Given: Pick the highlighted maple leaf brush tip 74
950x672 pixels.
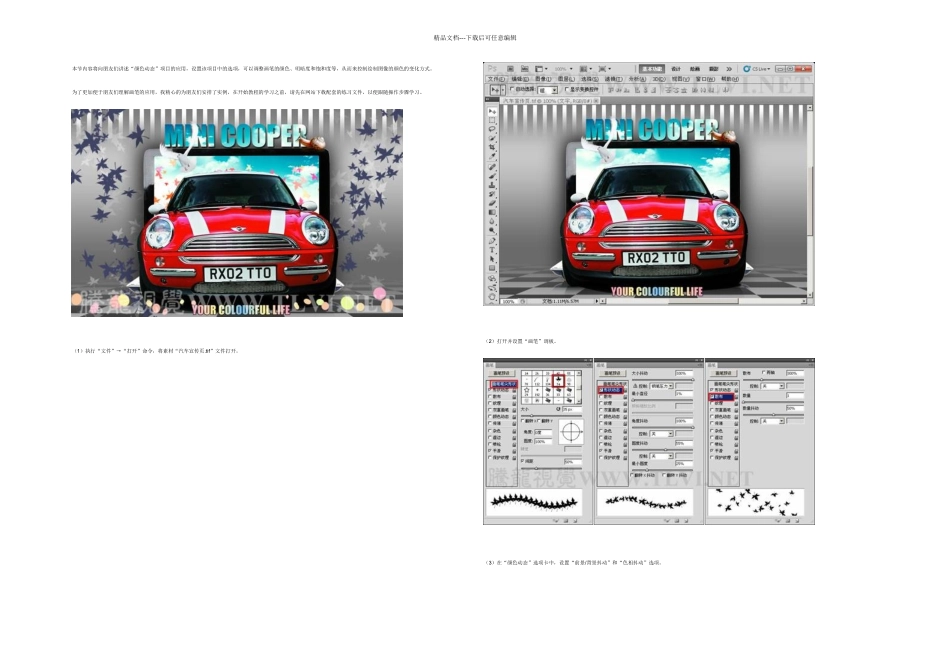Looking at the screenshot, I should [558, 381].
